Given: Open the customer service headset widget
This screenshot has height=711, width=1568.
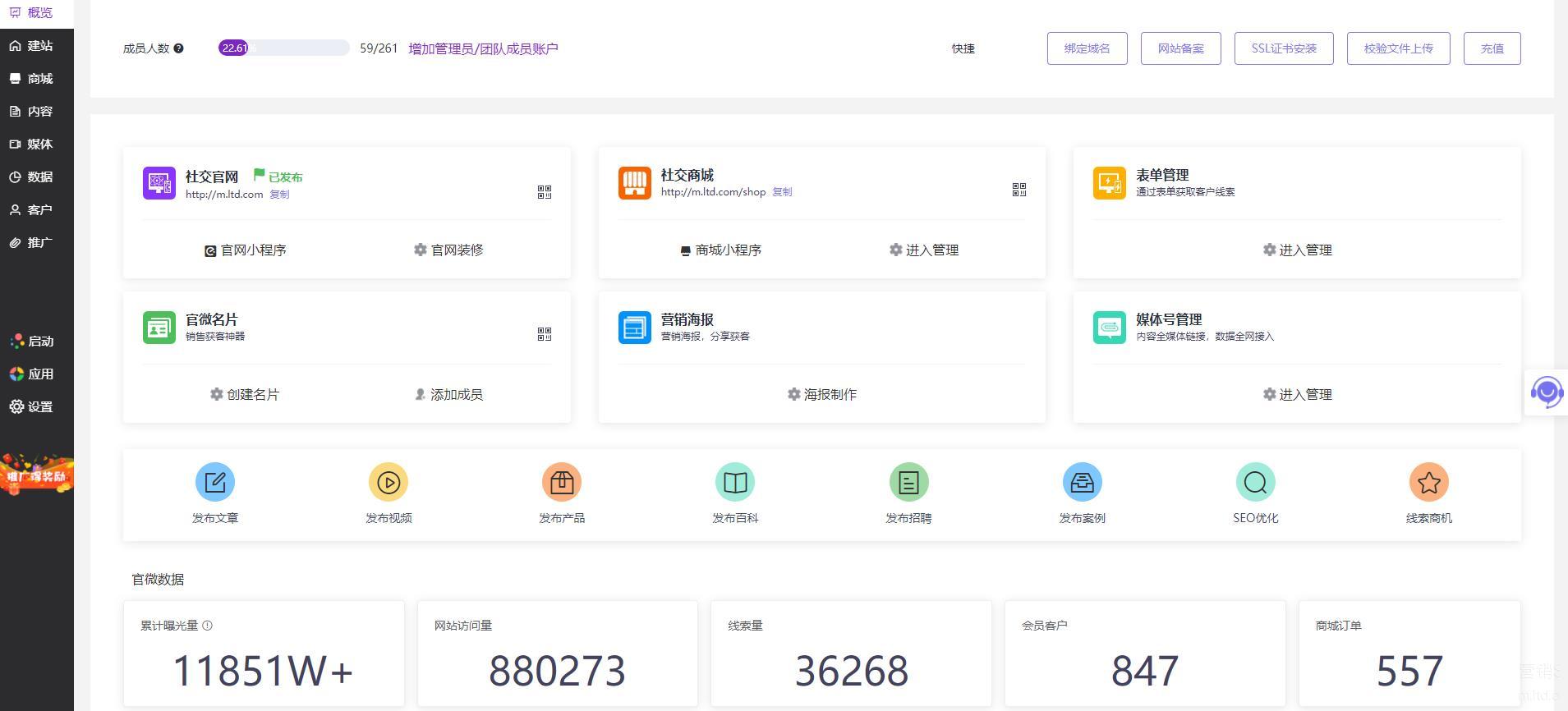Looking at the screenshot, I should pyautogui.click(x=1547, y=392).
